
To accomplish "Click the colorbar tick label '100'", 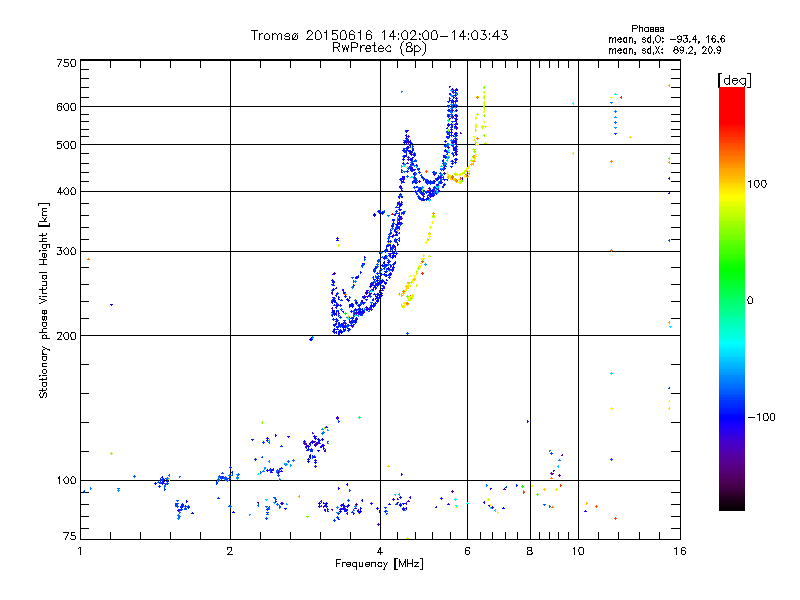I will pyautogui.click(x=757, y=184).
